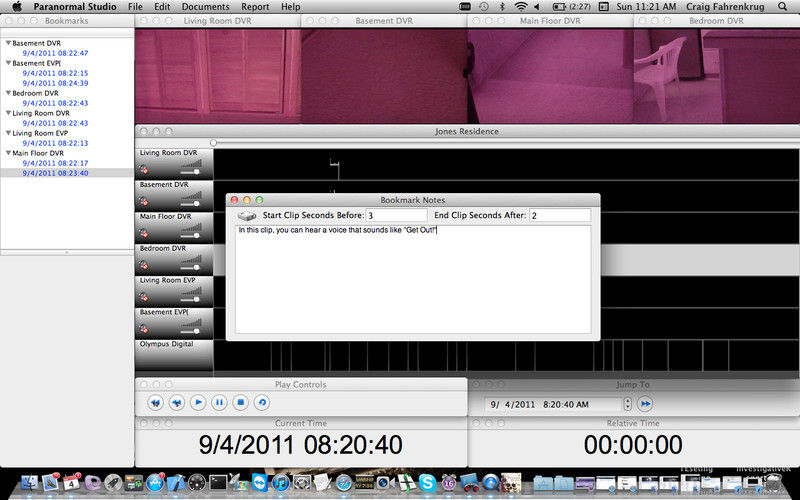Click the second skip-back button in Play Controls
The image size is (800, 500).
[177, 403]
